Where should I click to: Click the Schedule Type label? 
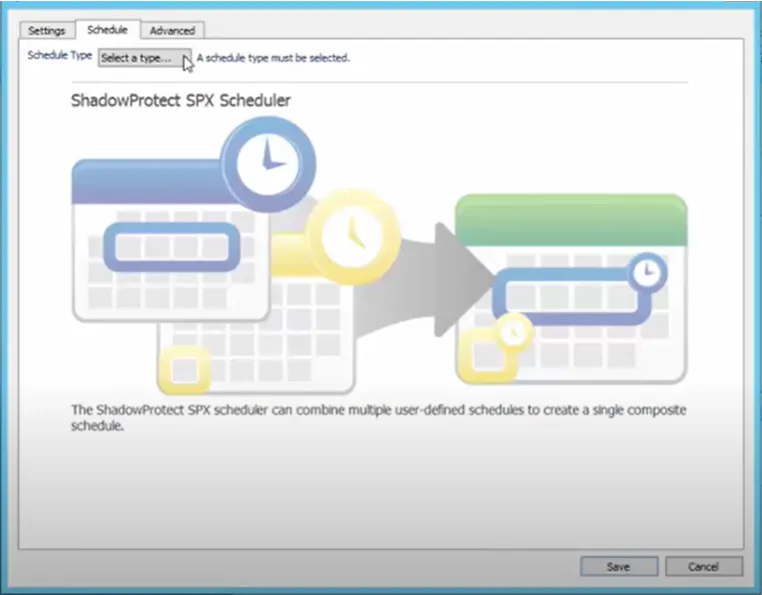[60, 55]
